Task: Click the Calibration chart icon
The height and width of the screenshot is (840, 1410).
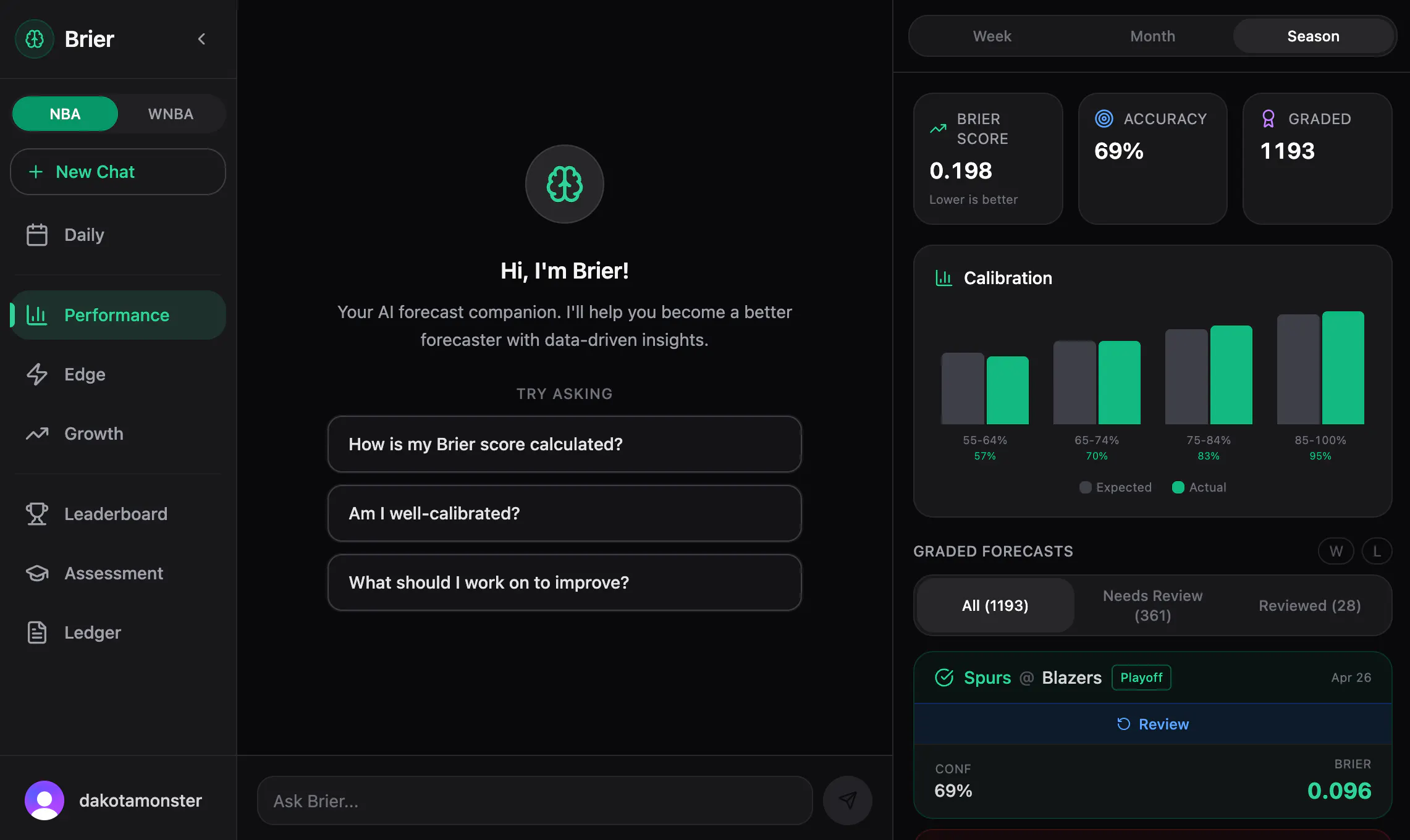Action: click(944, 278)
